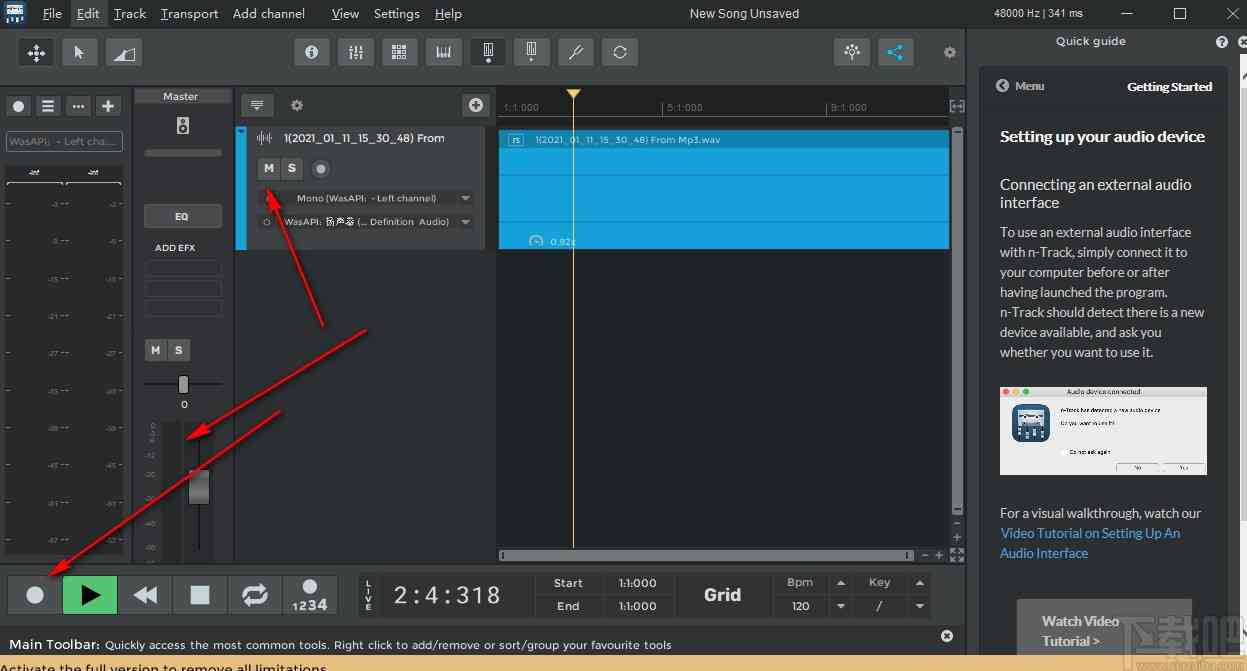Open the song info panel

311,52
